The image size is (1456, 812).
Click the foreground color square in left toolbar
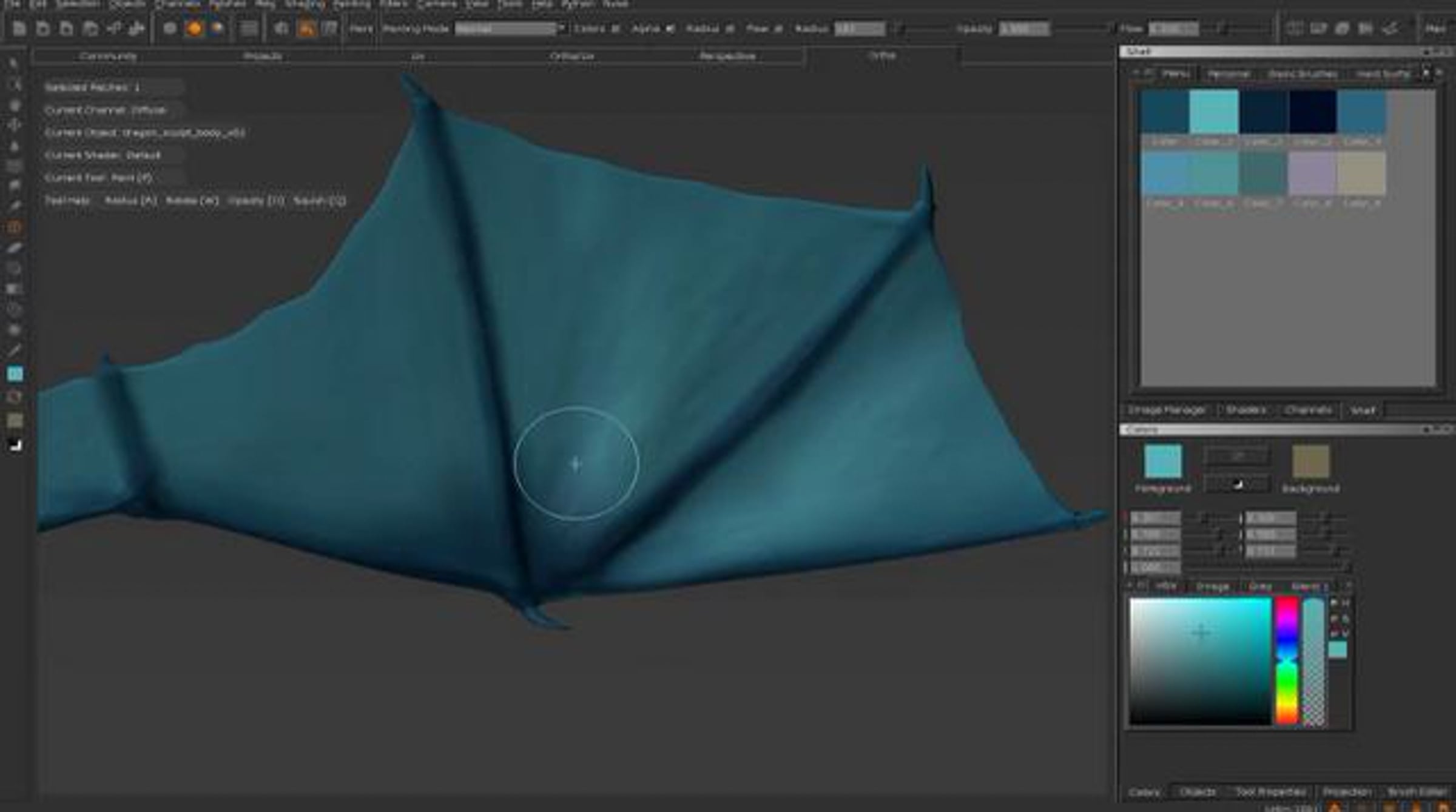15,374
